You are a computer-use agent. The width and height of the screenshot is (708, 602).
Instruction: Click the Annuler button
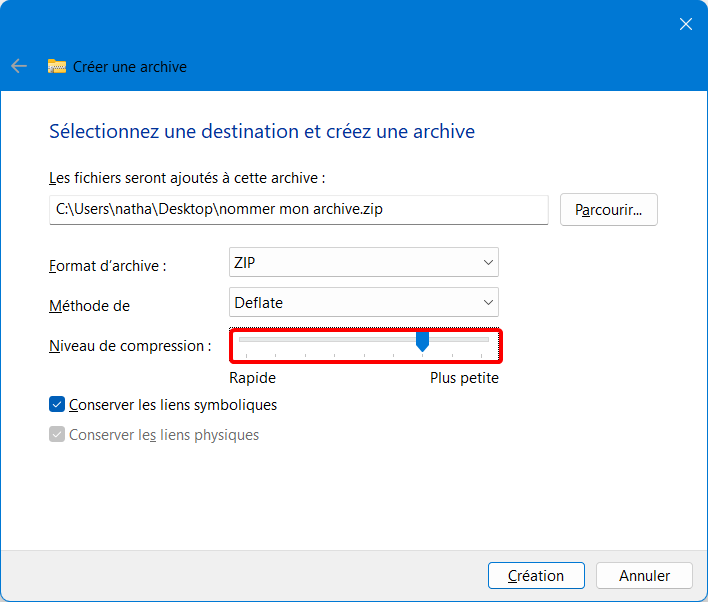(644, 575)
